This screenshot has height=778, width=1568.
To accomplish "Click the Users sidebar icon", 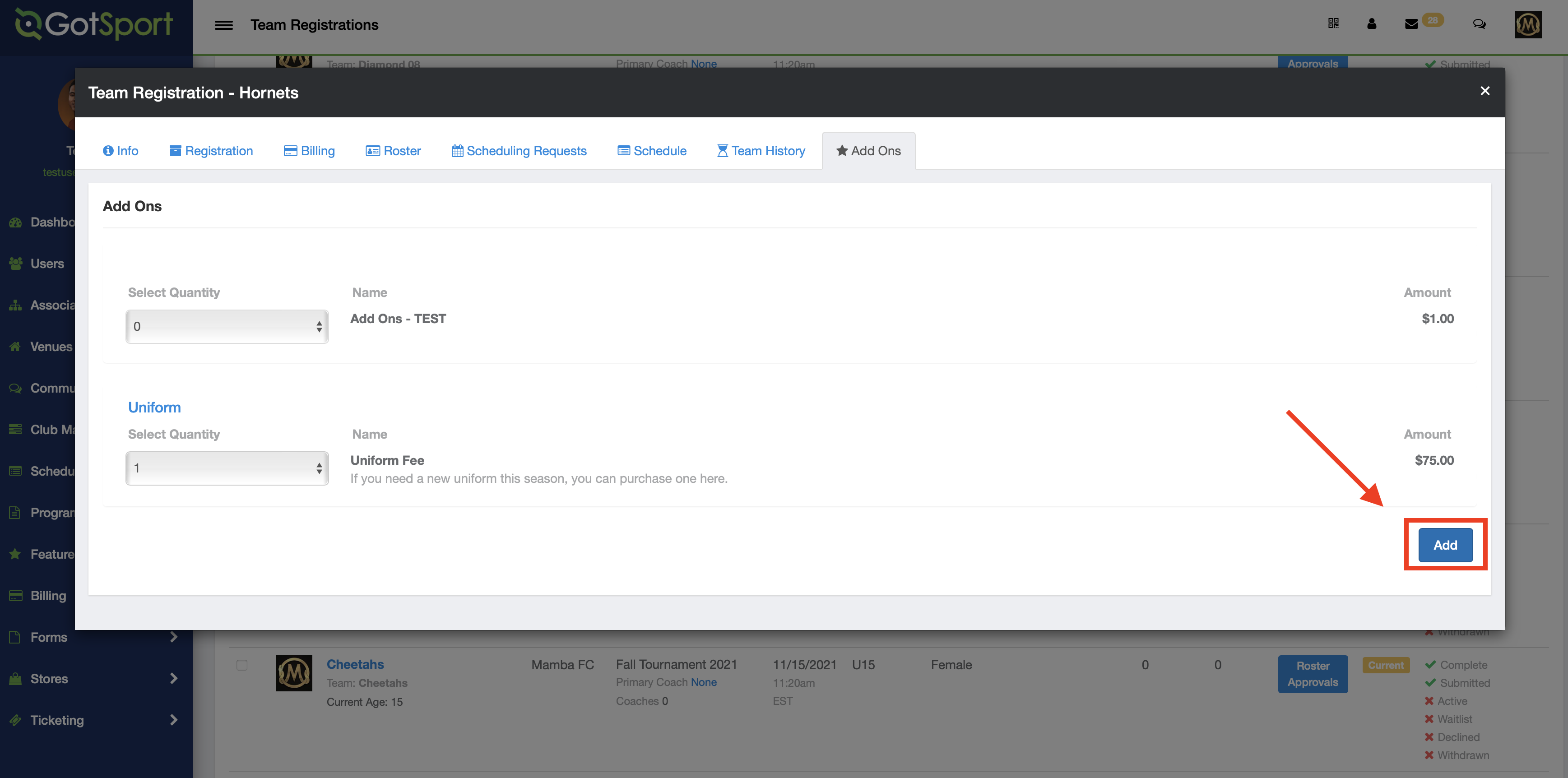I will 15,264.
